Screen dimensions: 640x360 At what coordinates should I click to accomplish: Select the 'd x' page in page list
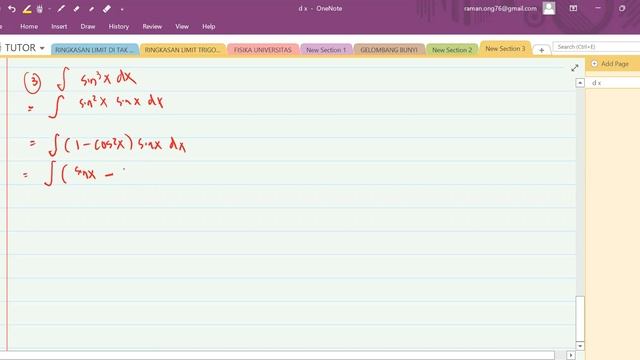(613, 83)
